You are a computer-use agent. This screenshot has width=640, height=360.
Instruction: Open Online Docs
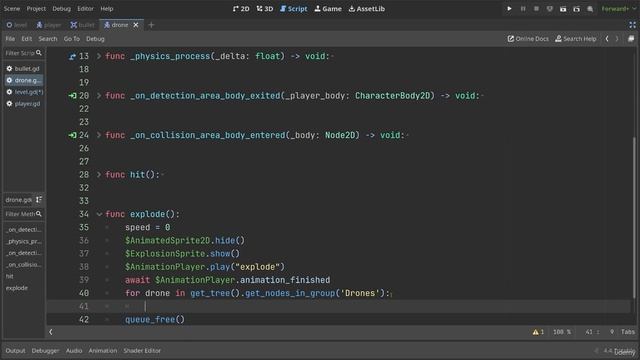[x=528, y=39]
